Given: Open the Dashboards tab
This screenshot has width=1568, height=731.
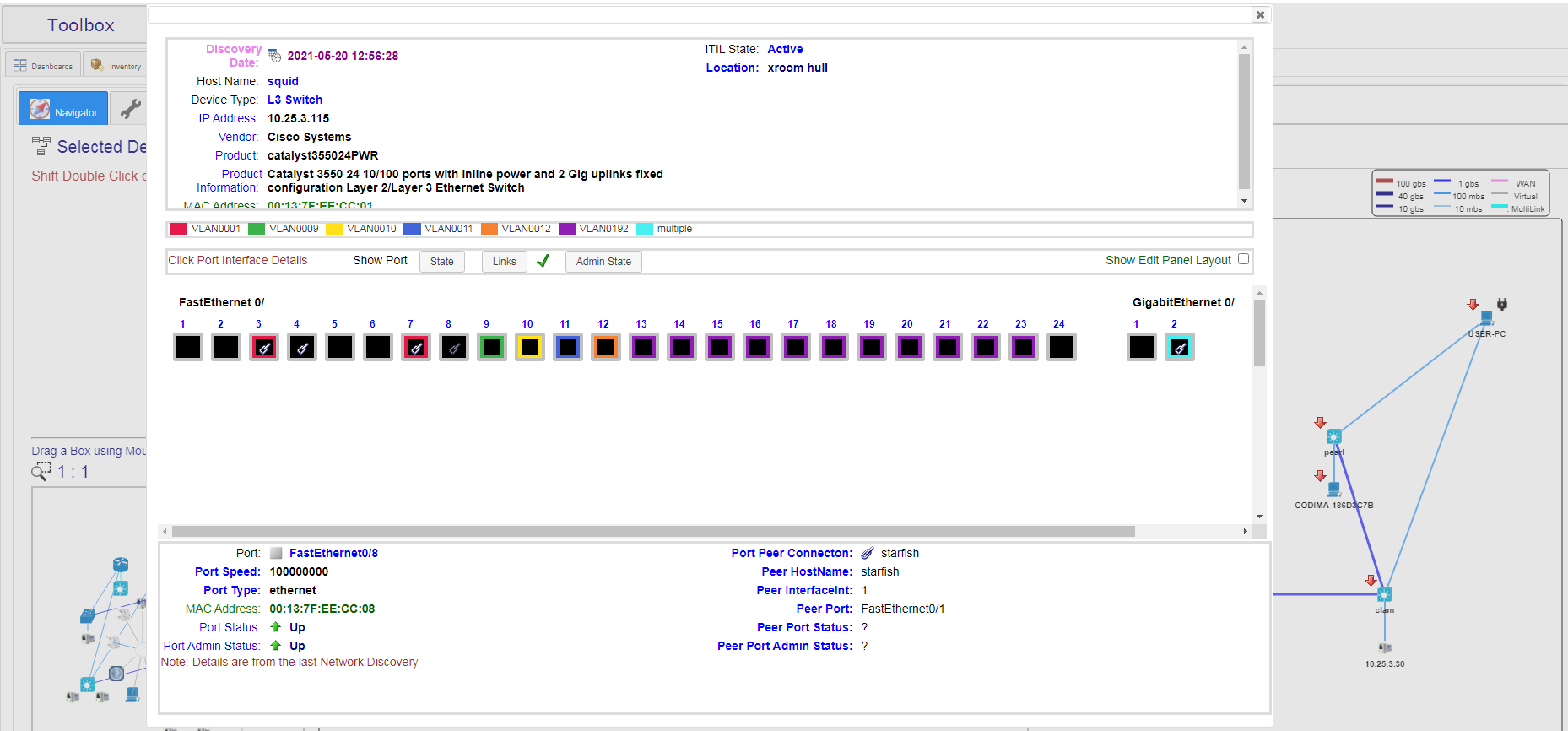Looking at the screenshot, I should tap(43, 65).
